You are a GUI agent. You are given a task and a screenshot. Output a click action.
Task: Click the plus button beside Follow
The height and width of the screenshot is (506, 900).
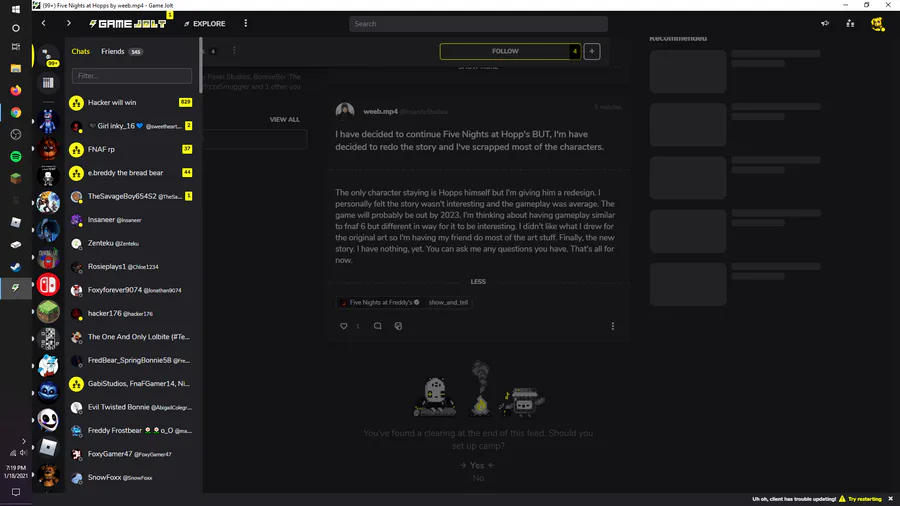(592, 51)
